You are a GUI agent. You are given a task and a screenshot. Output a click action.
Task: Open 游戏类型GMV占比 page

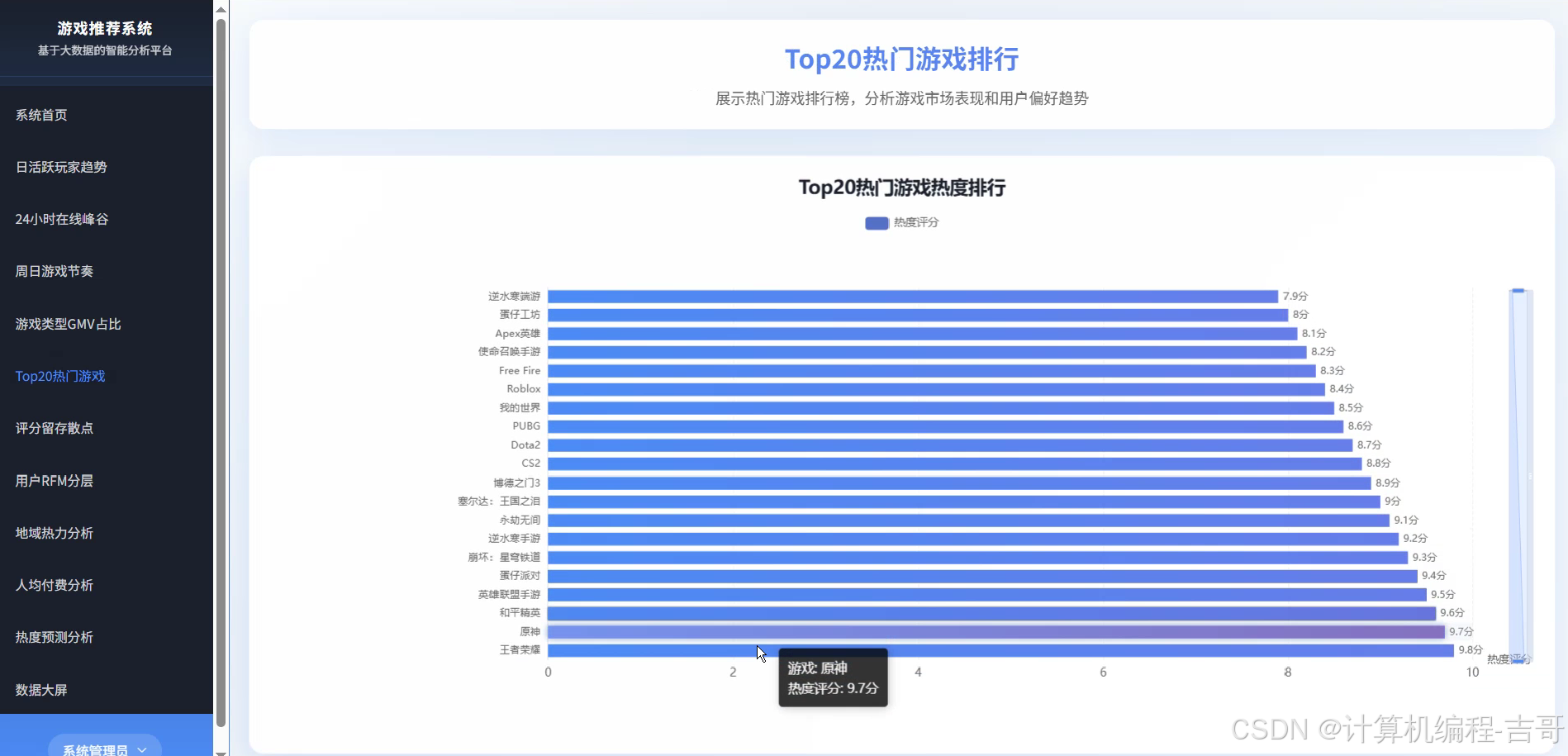coord(68,324)
